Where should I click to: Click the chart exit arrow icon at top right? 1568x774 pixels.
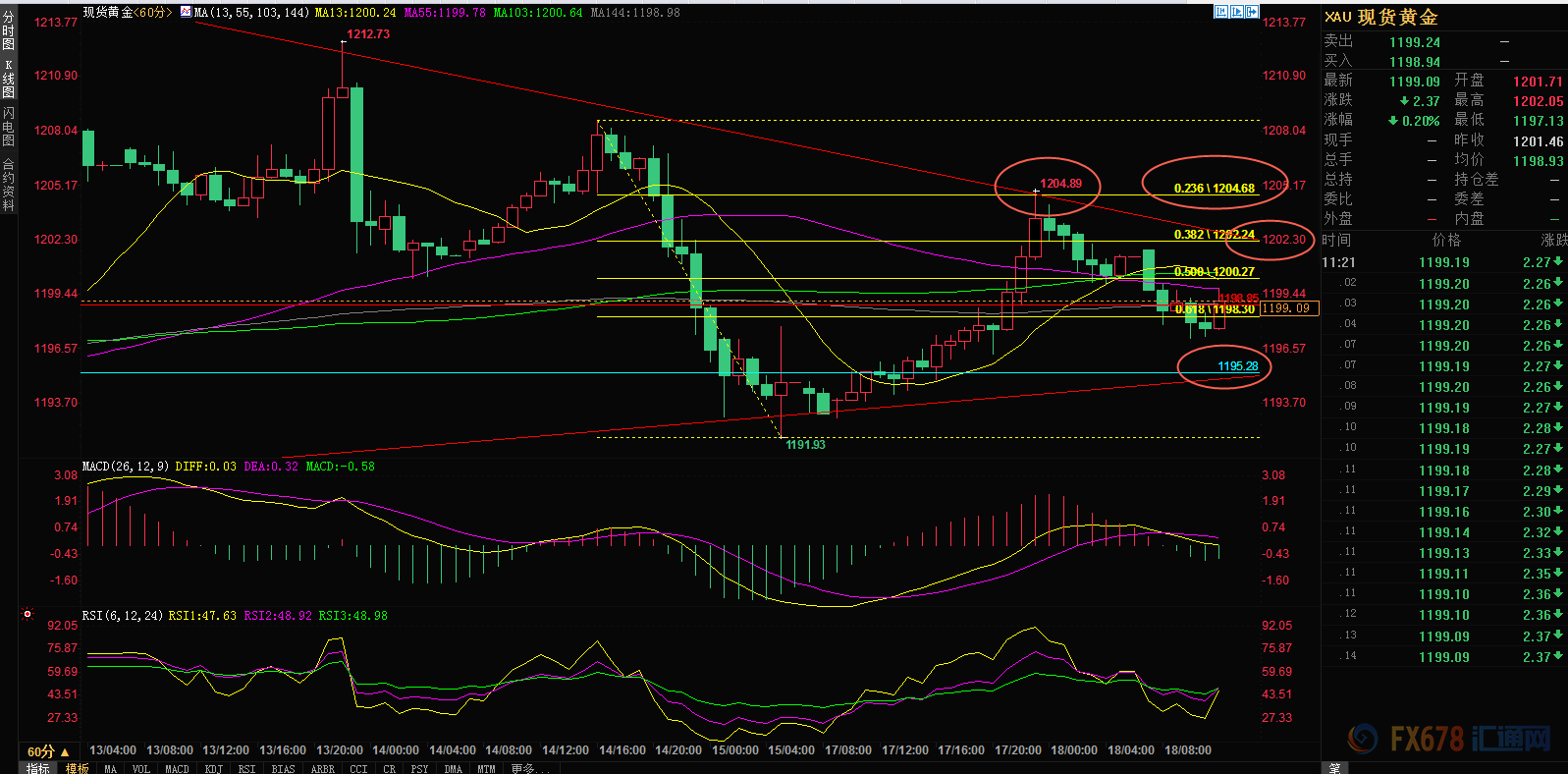coord(1252,12)
